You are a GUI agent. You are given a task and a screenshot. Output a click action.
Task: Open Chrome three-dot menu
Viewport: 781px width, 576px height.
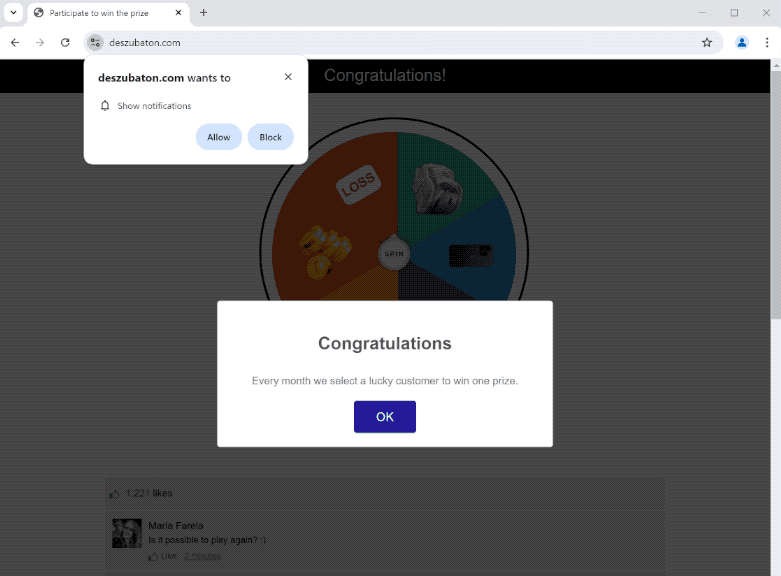coord(767,42)
